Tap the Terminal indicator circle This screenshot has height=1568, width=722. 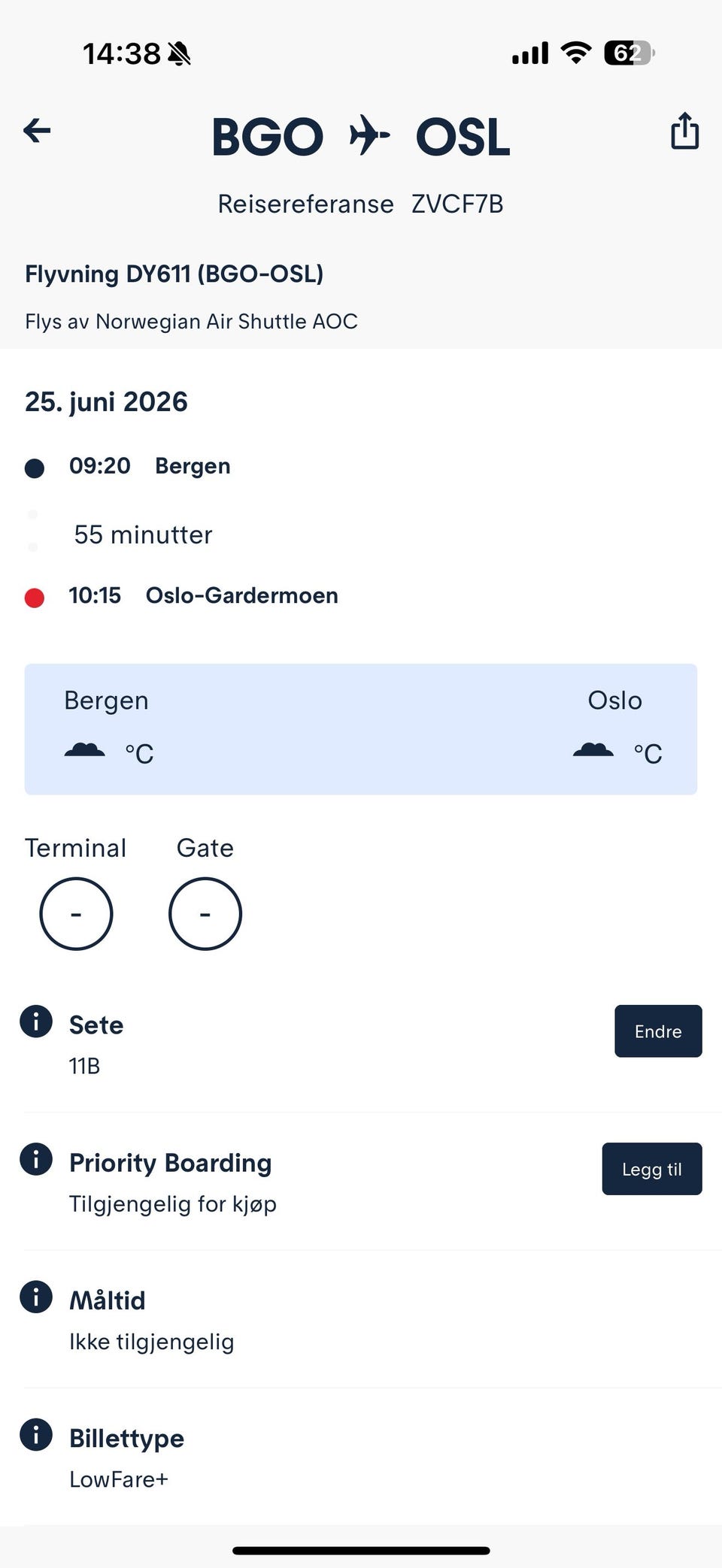[x=76, y=913]
